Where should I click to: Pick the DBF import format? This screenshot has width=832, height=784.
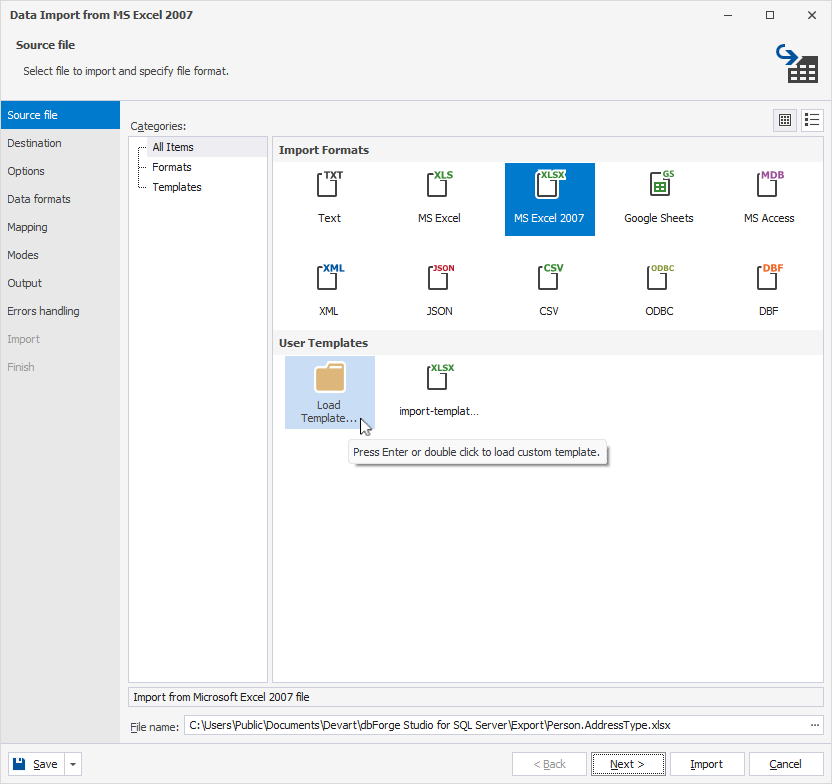point(769,291)
